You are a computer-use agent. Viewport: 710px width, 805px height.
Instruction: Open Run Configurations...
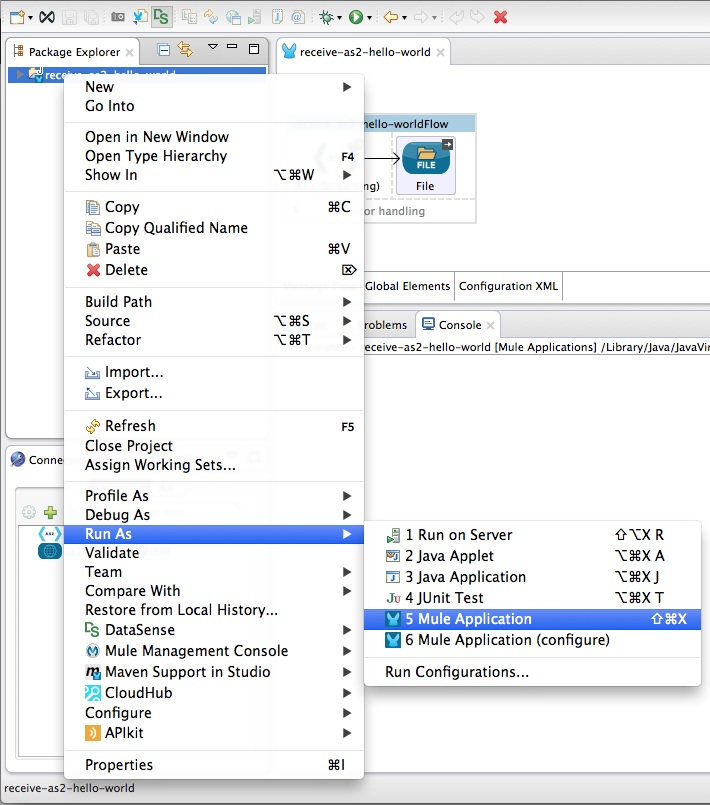click(532, 672)
